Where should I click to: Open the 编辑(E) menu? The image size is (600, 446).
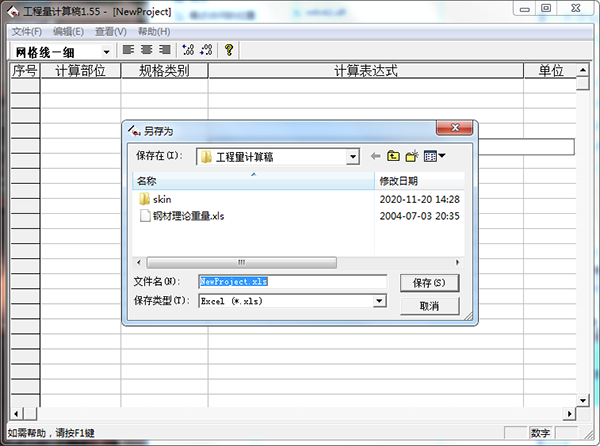pos(68,32)
